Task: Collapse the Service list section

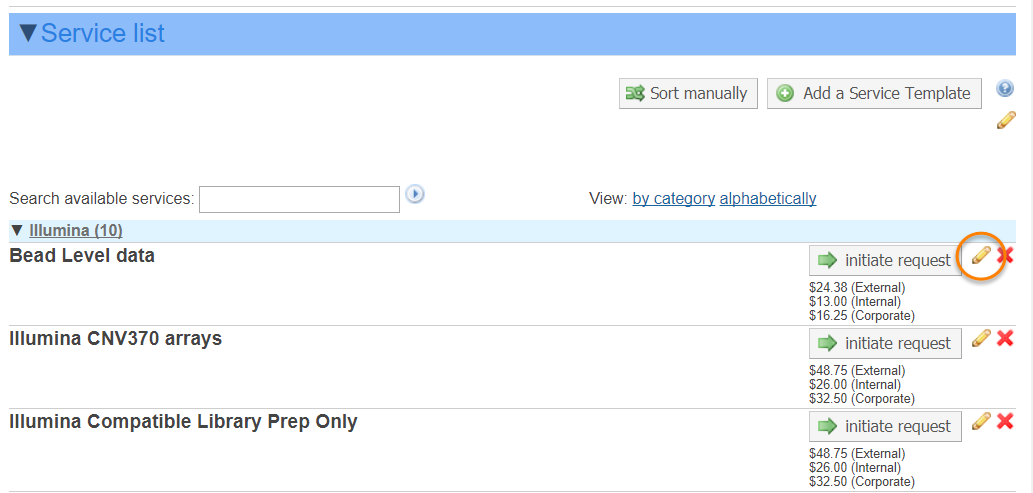Action: (28, 33)
